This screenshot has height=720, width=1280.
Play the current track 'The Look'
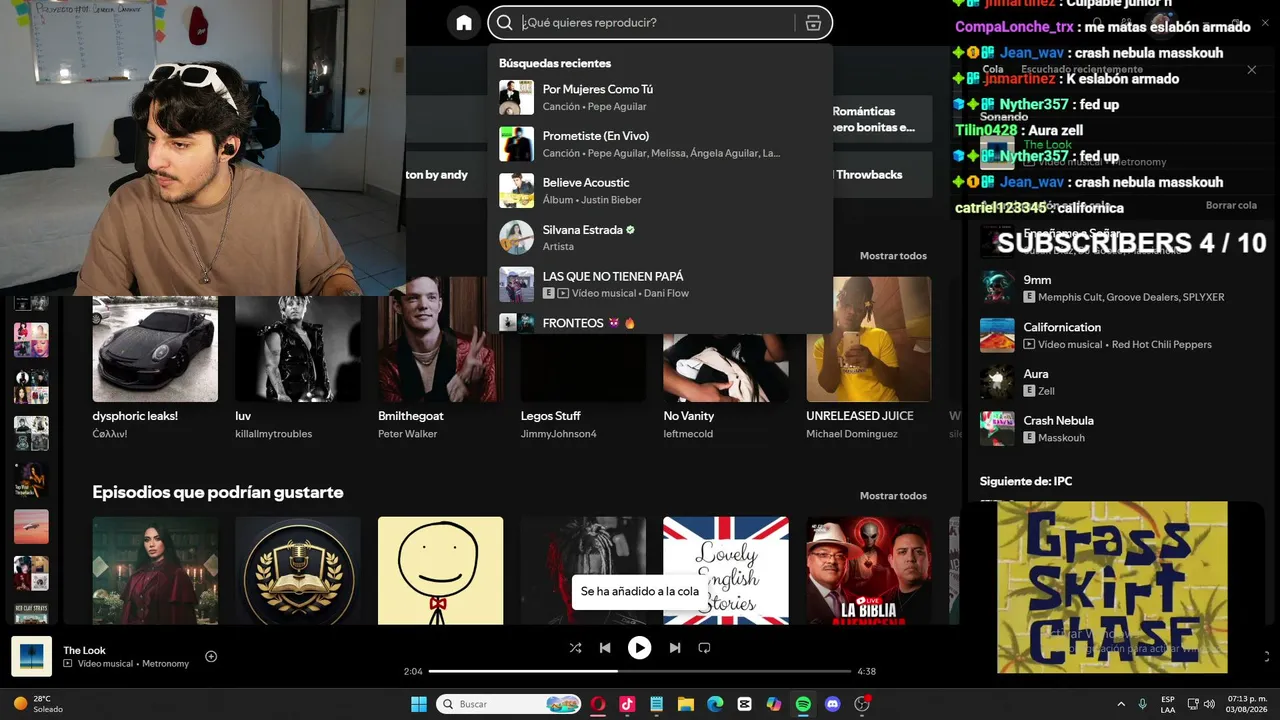[x=639, y=648]
